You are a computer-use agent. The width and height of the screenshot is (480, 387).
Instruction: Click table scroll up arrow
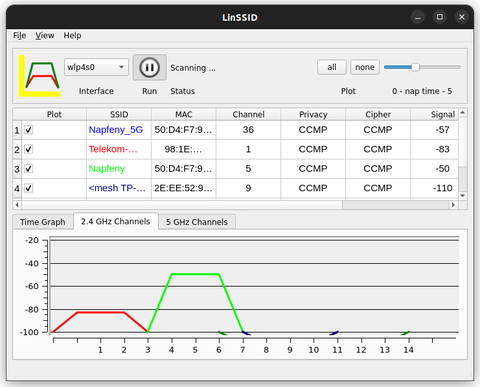pos(463,113)
